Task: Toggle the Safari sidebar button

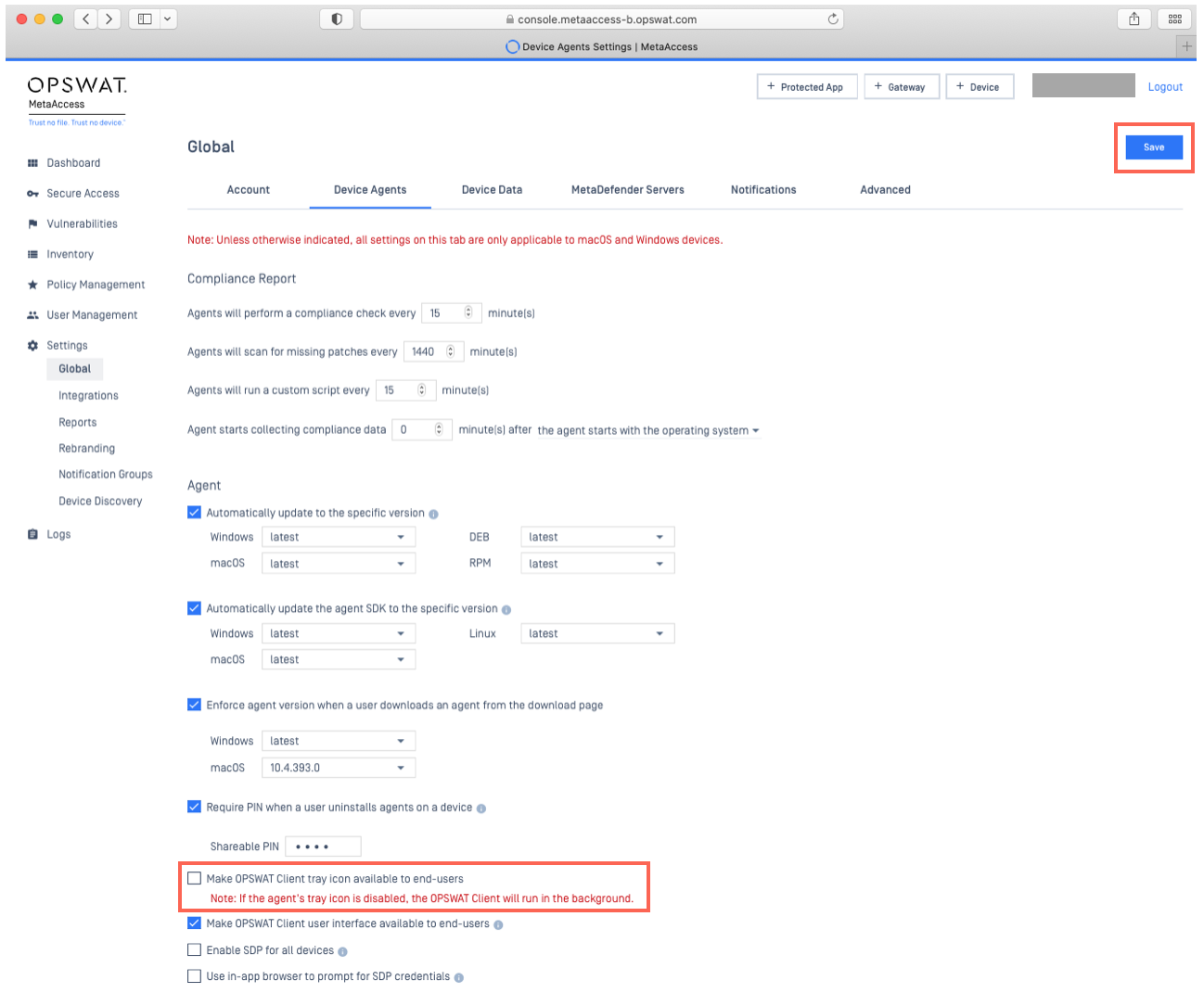Action: click(145, 19)
